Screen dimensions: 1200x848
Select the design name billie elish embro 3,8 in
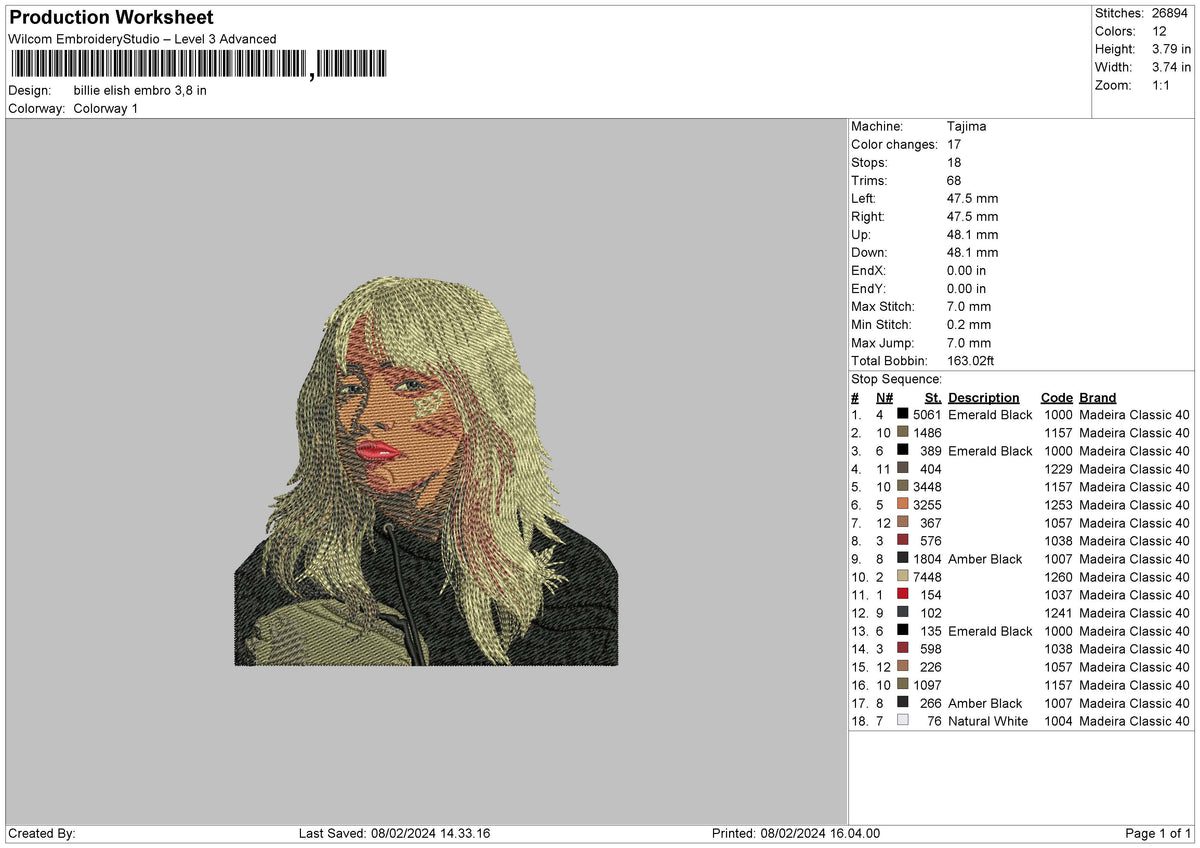coord(140,90)
